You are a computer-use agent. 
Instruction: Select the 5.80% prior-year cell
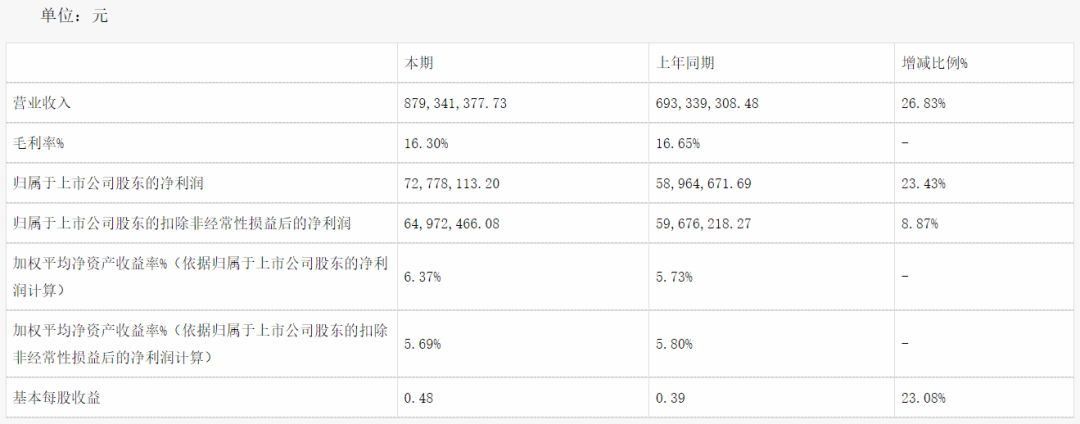[x=676, y=343]
